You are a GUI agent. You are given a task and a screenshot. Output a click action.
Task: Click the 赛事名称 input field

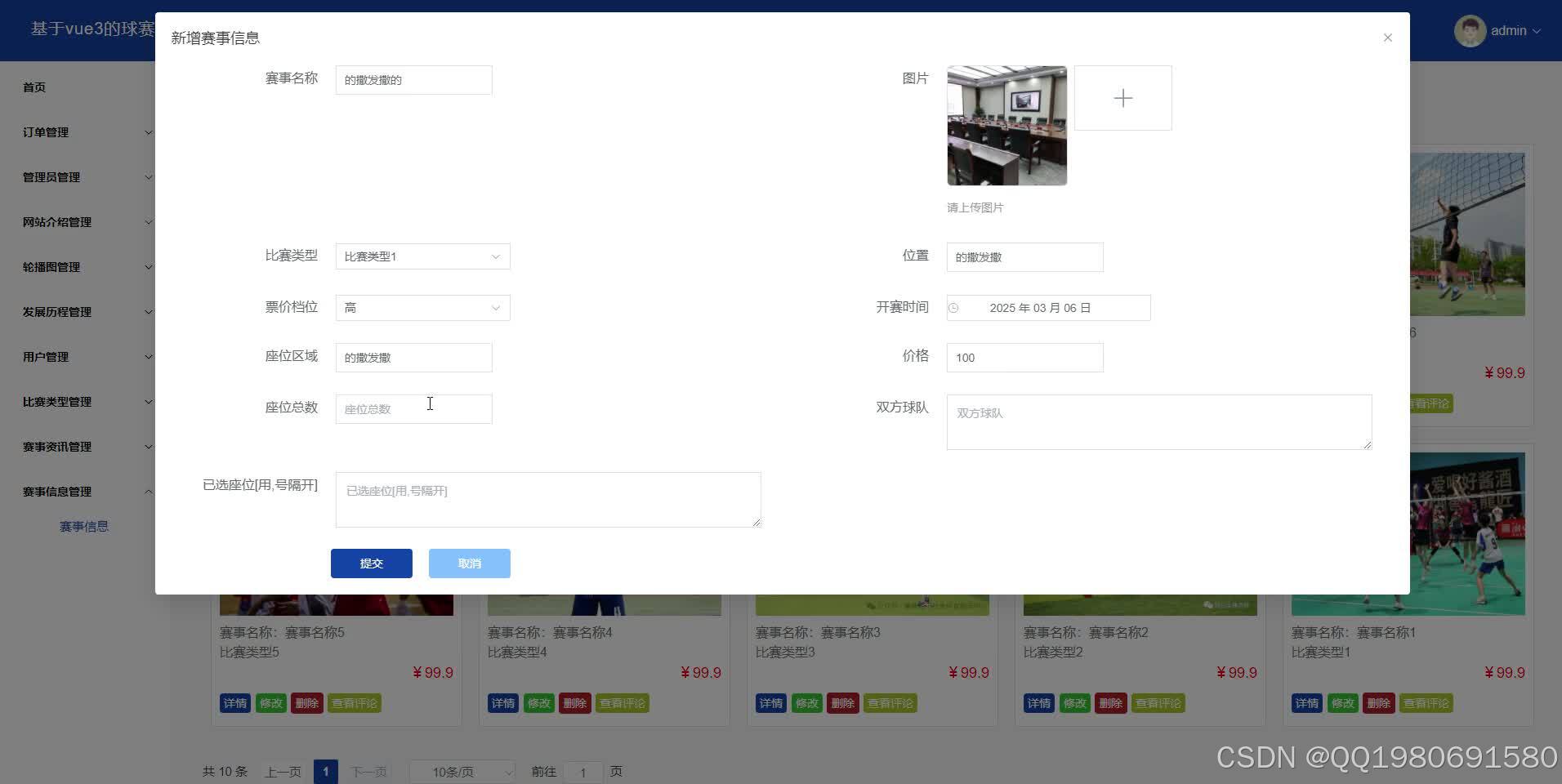click(x=413, y=79)
